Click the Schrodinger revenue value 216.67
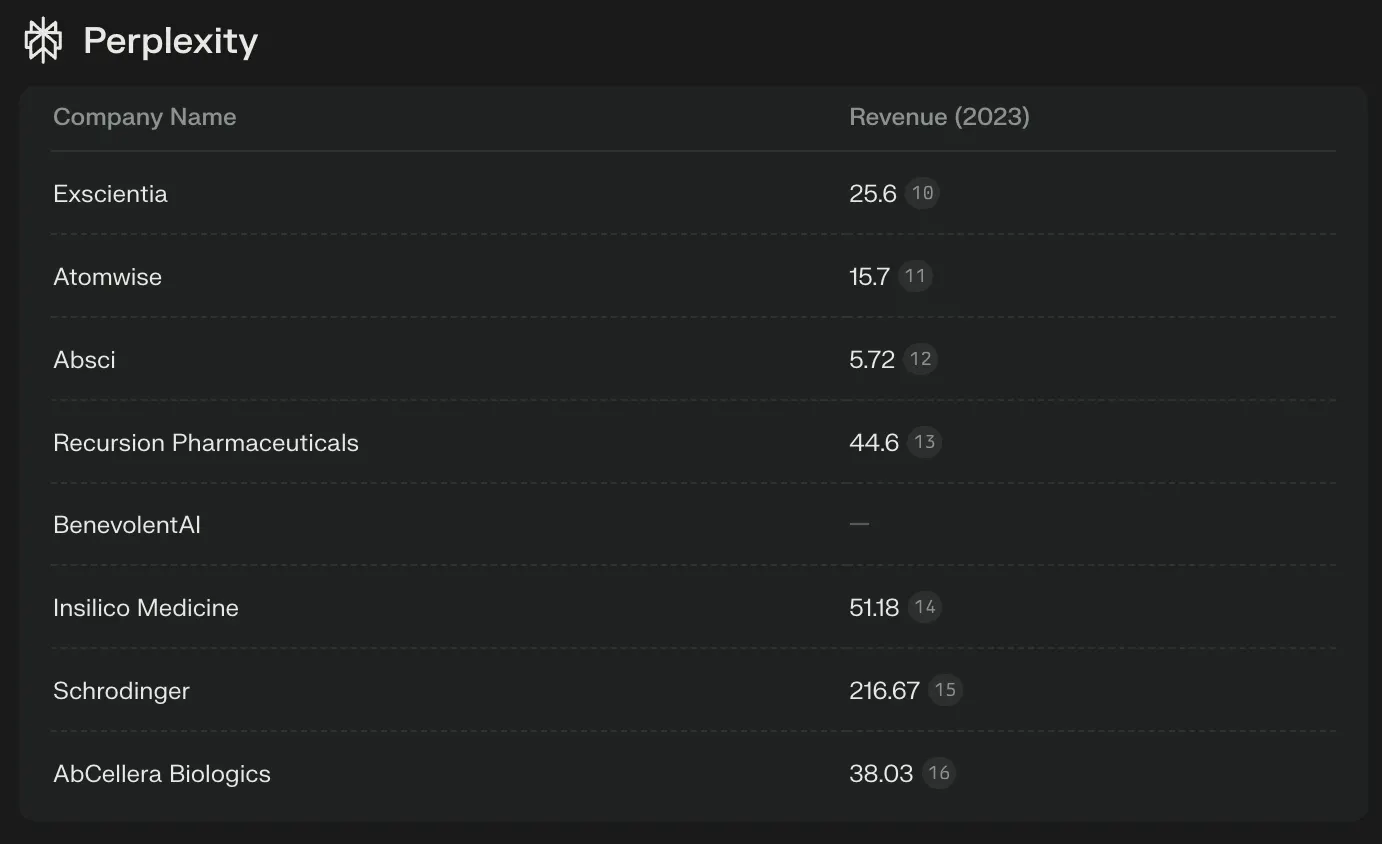 [884, 690]
